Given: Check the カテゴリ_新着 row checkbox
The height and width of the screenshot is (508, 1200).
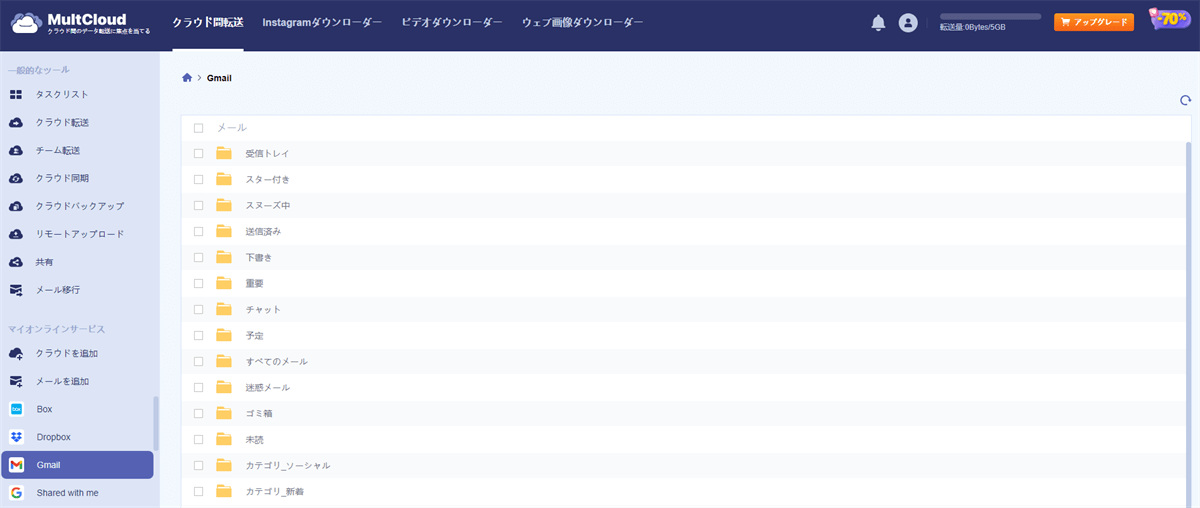Looking at the screenshot, I should (198, 491).
